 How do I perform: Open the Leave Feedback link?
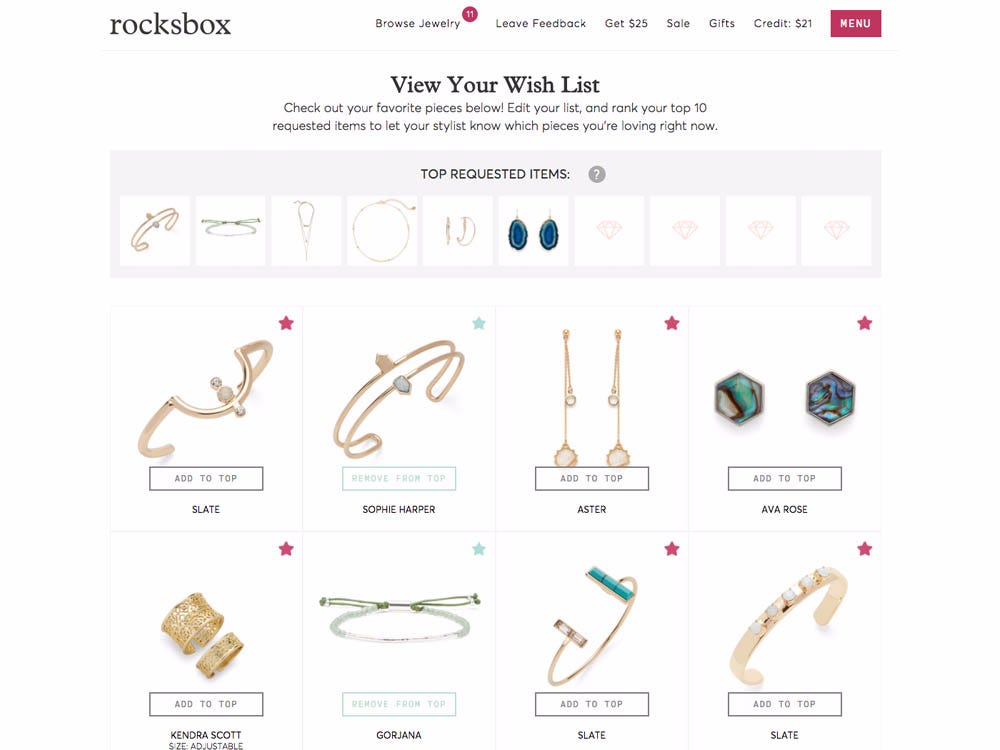tap(540, 24)
